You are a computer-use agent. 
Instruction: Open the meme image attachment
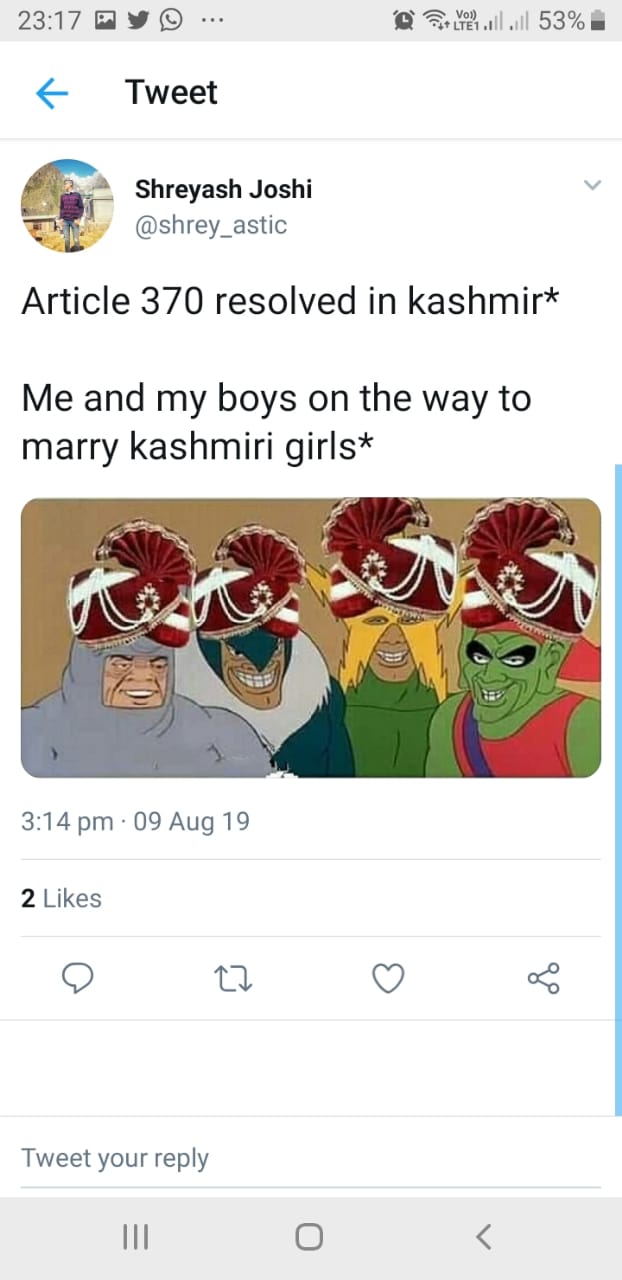[311, 638]
